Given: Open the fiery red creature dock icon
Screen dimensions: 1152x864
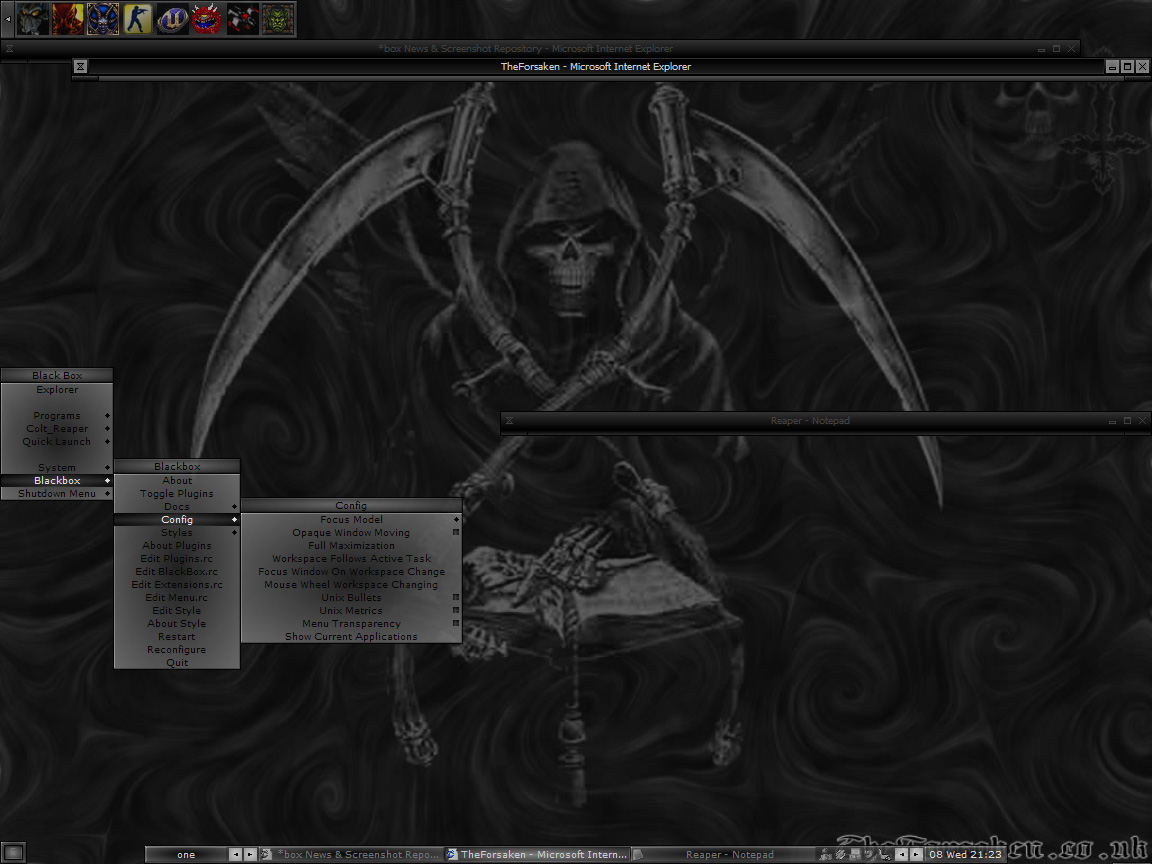Looking at the screenshot, I should pos(67,18).
